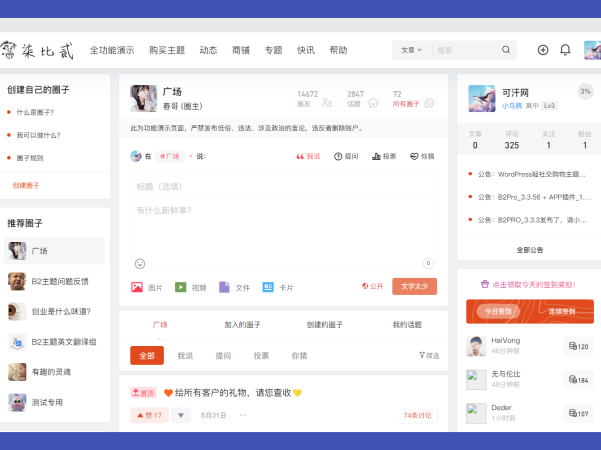Open 帮助 in navigation
The height and width of the screenshot is (450, 601).
pos(338,50)
